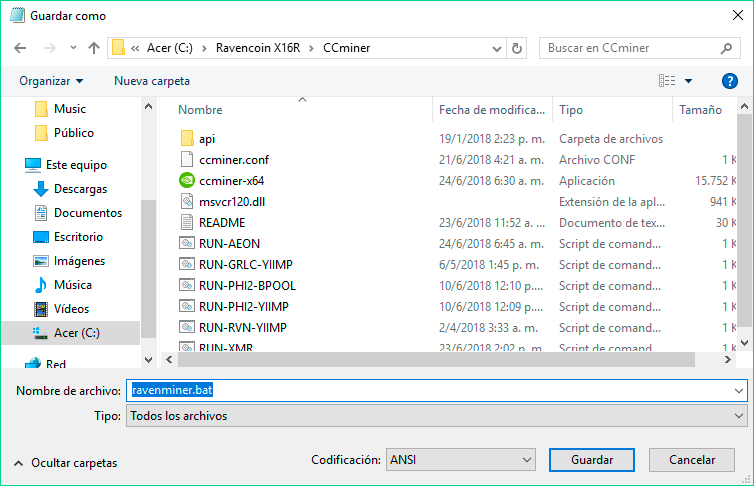The width and height of the screenshot is (754, 486).
Task: Open Imágenes in navigation pane
Action: point(69,261)
